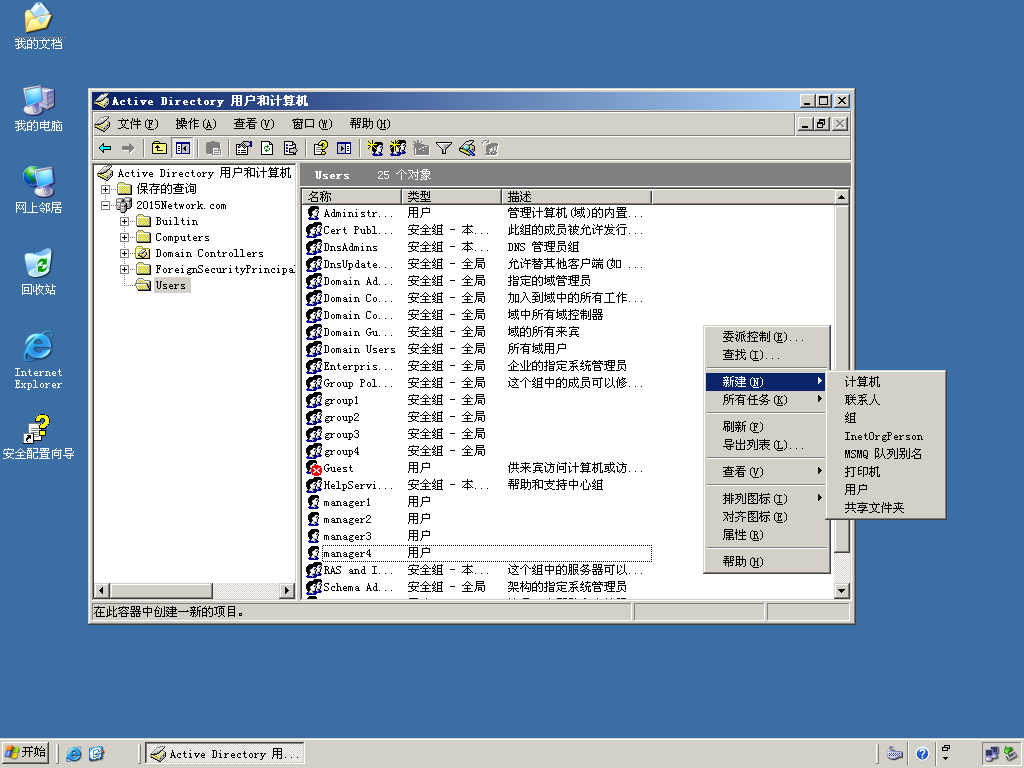Sort by Type (类型) column header
1024x768 pixels.
(x=451, y=197)
